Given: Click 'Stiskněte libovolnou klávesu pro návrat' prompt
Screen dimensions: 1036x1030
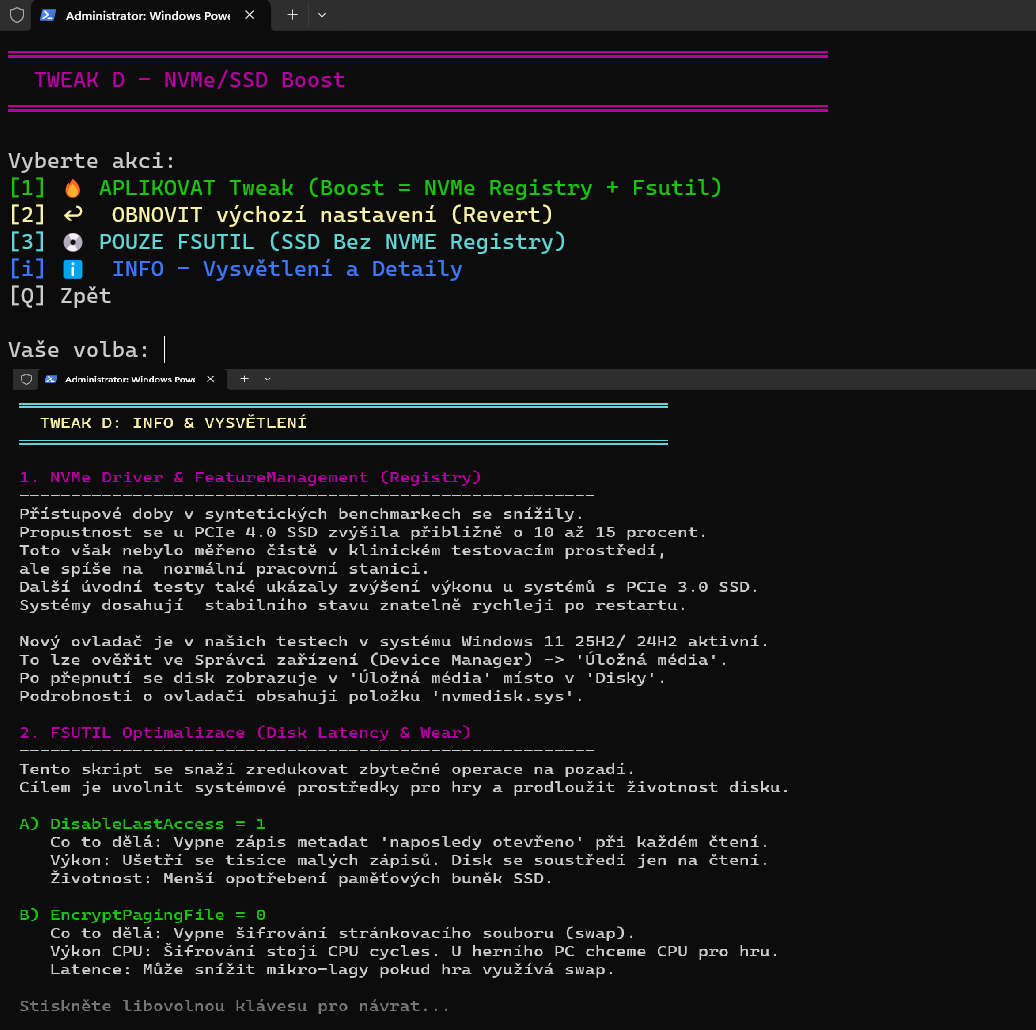Looking at the screenshot, I should 235,1005.
